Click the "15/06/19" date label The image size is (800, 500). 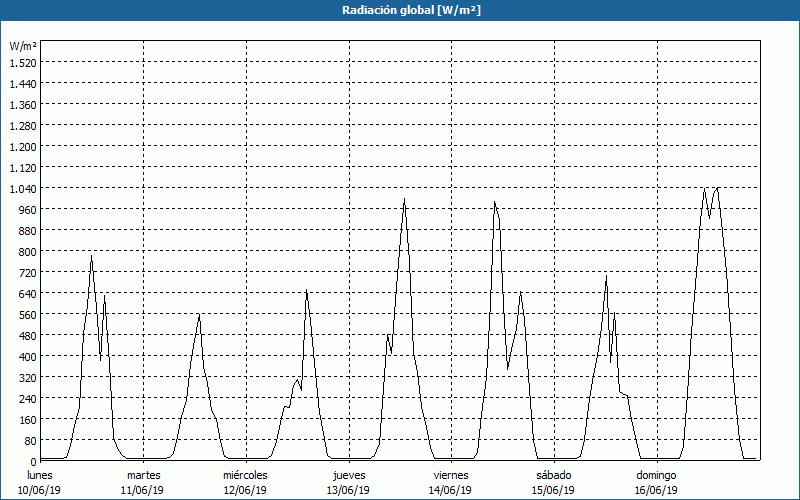click(x=554, y=490)
